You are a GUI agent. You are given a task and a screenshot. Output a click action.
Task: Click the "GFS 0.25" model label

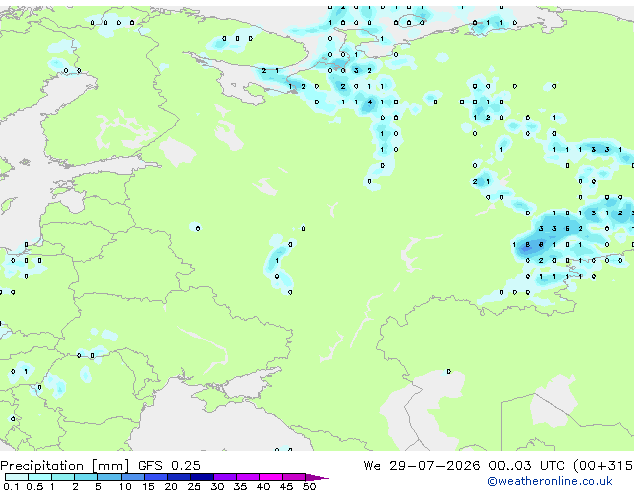coord(169,466)
